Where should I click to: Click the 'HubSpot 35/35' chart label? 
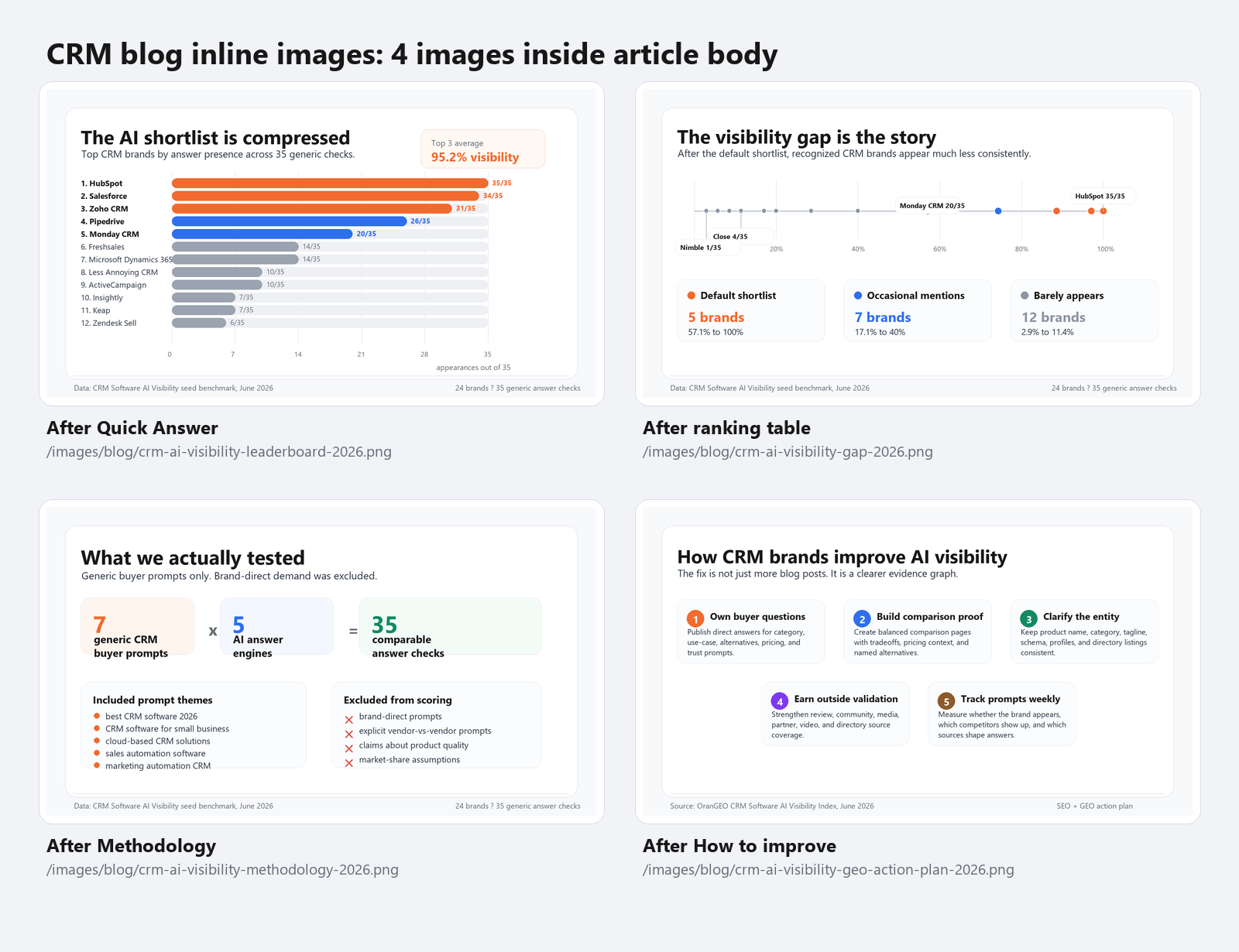tap(1100, 196)
